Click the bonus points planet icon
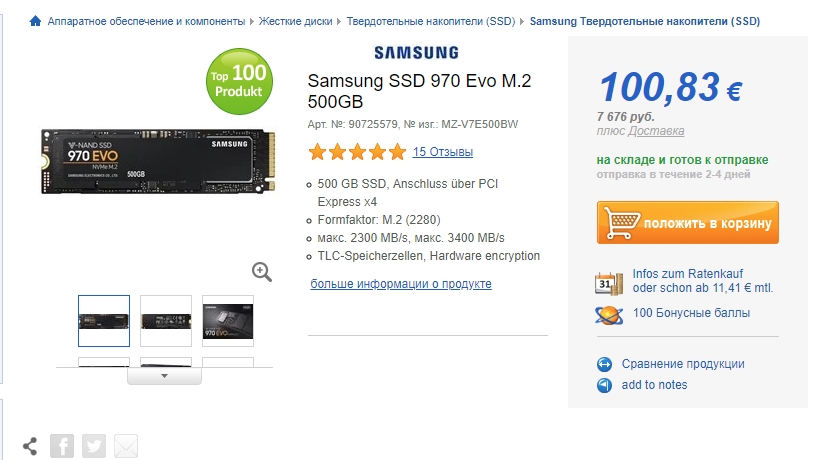The image size is (815, 460). (x=609, y=314)
